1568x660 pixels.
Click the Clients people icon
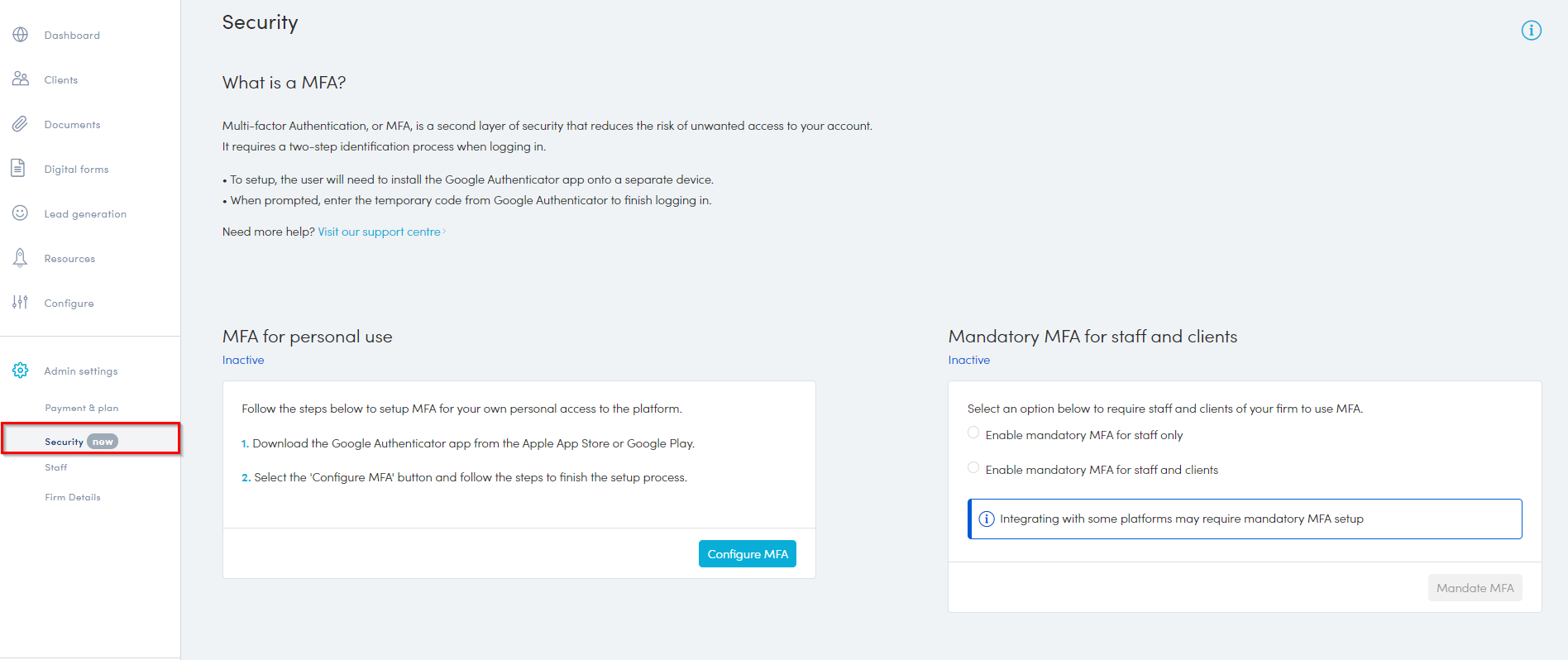(21, 79)
